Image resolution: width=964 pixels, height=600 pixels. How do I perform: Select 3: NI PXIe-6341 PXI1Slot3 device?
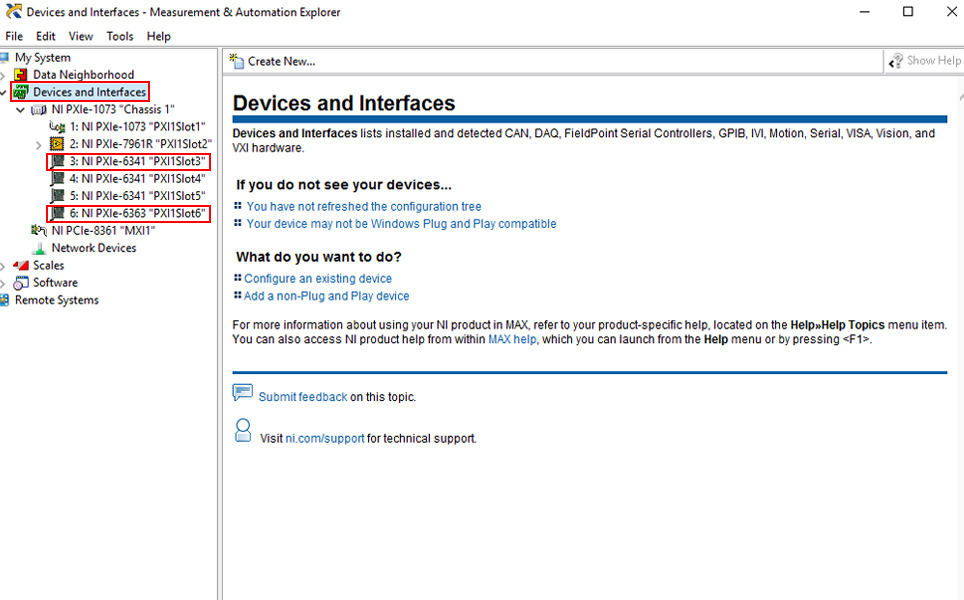pos(136,162)
